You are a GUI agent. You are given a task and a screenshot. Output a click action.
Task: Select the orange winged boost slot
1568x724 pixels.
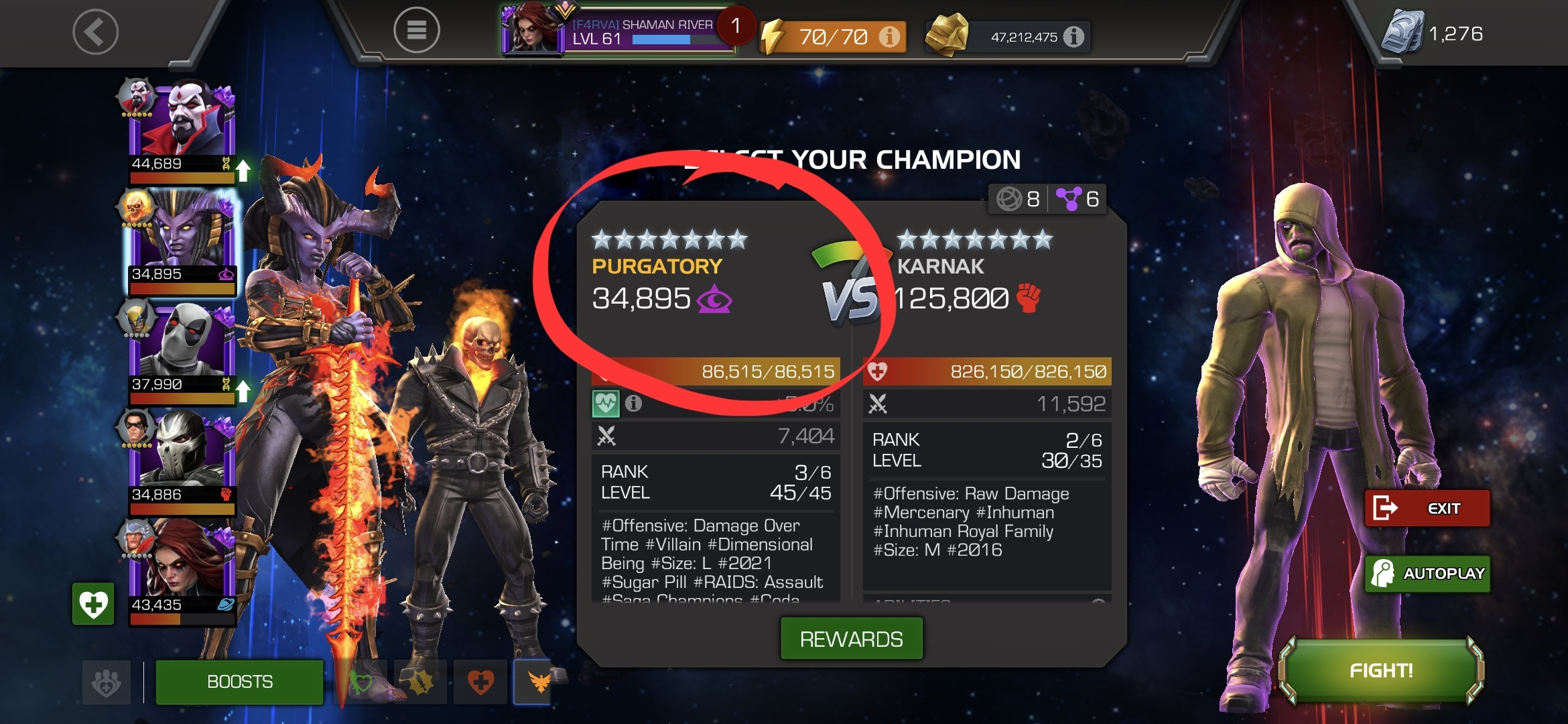point(533,682)
